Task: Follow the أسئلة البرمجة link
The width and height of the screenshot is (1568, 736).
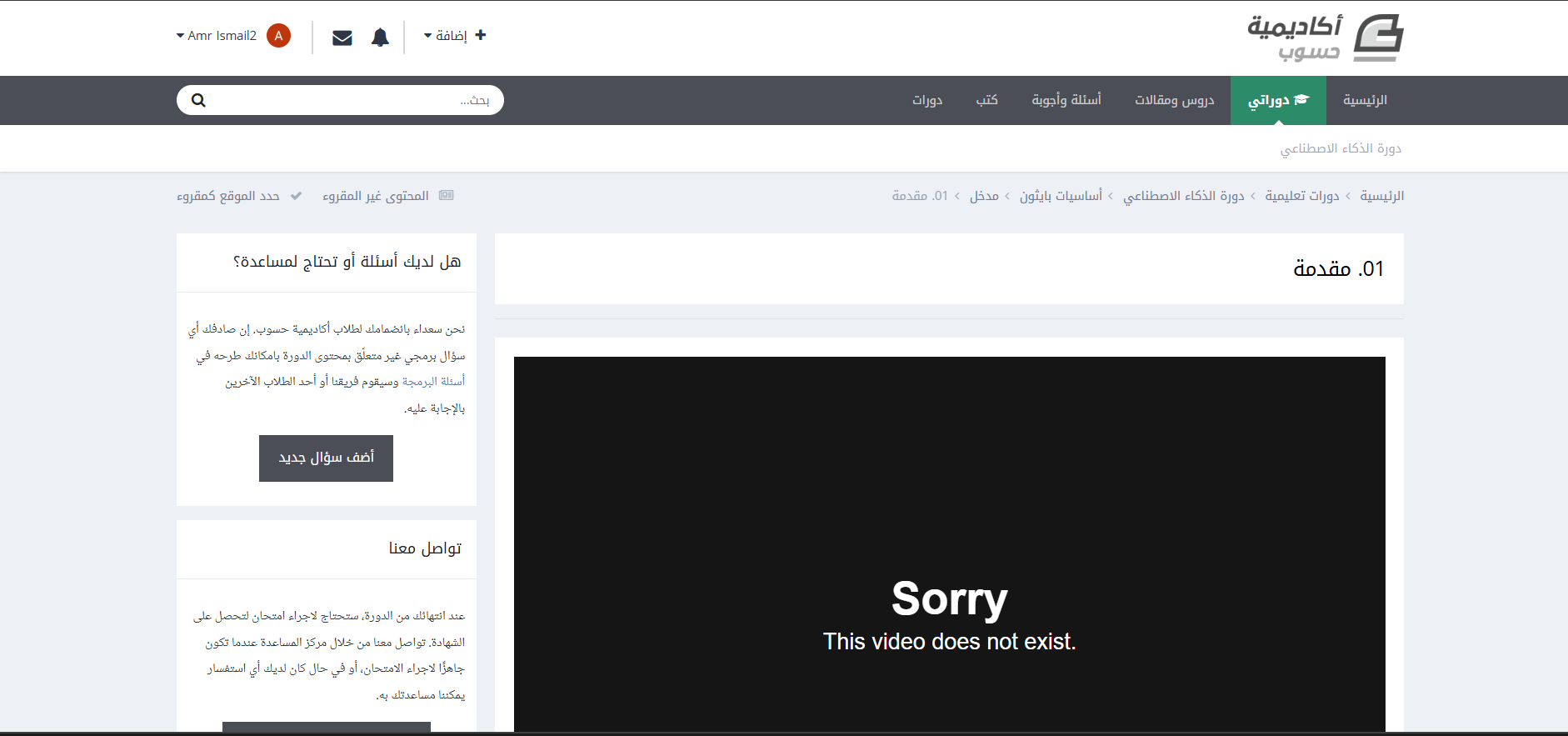Action: 433,381
